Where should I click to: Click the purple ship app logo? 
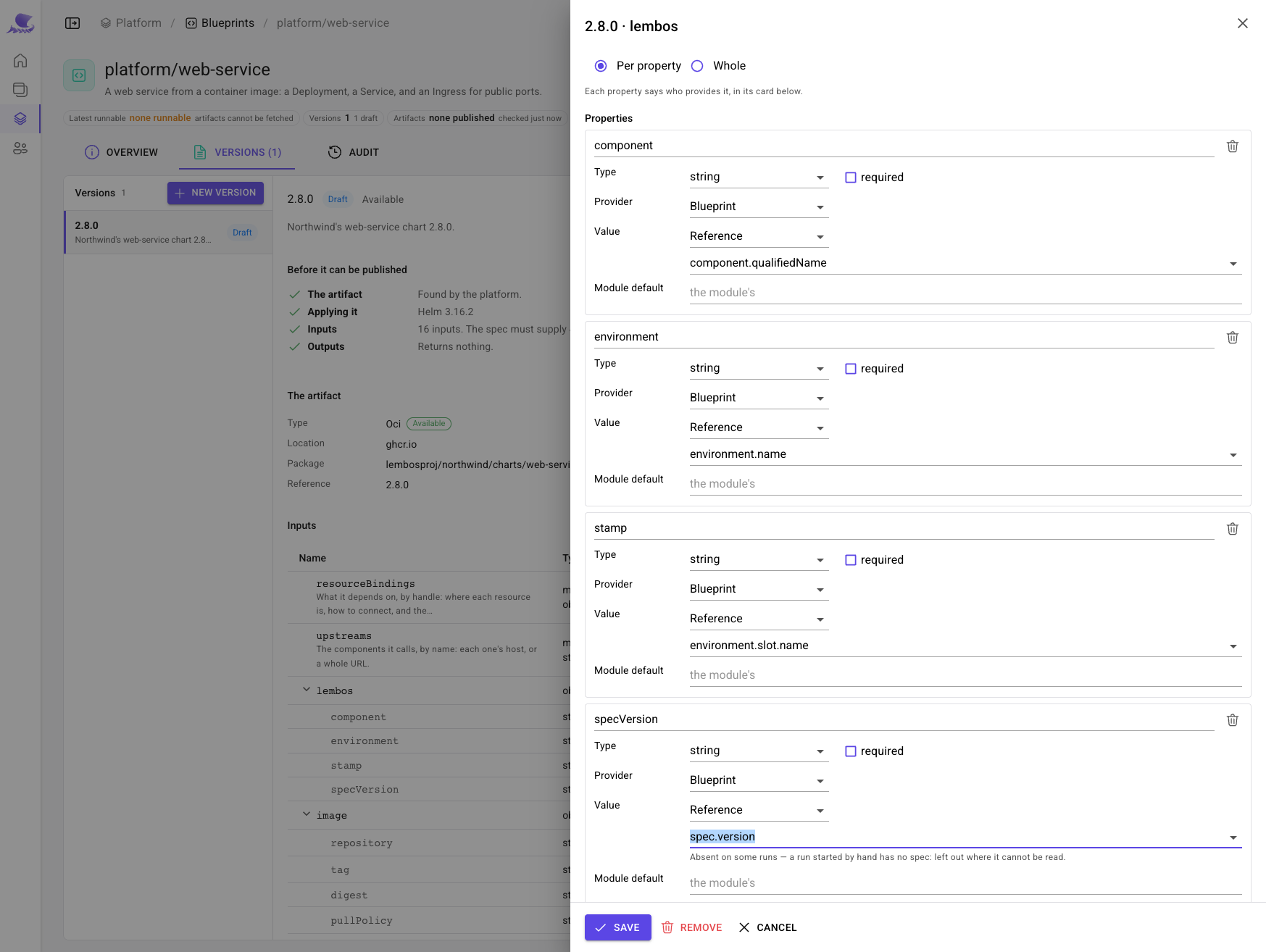point(20,23)
